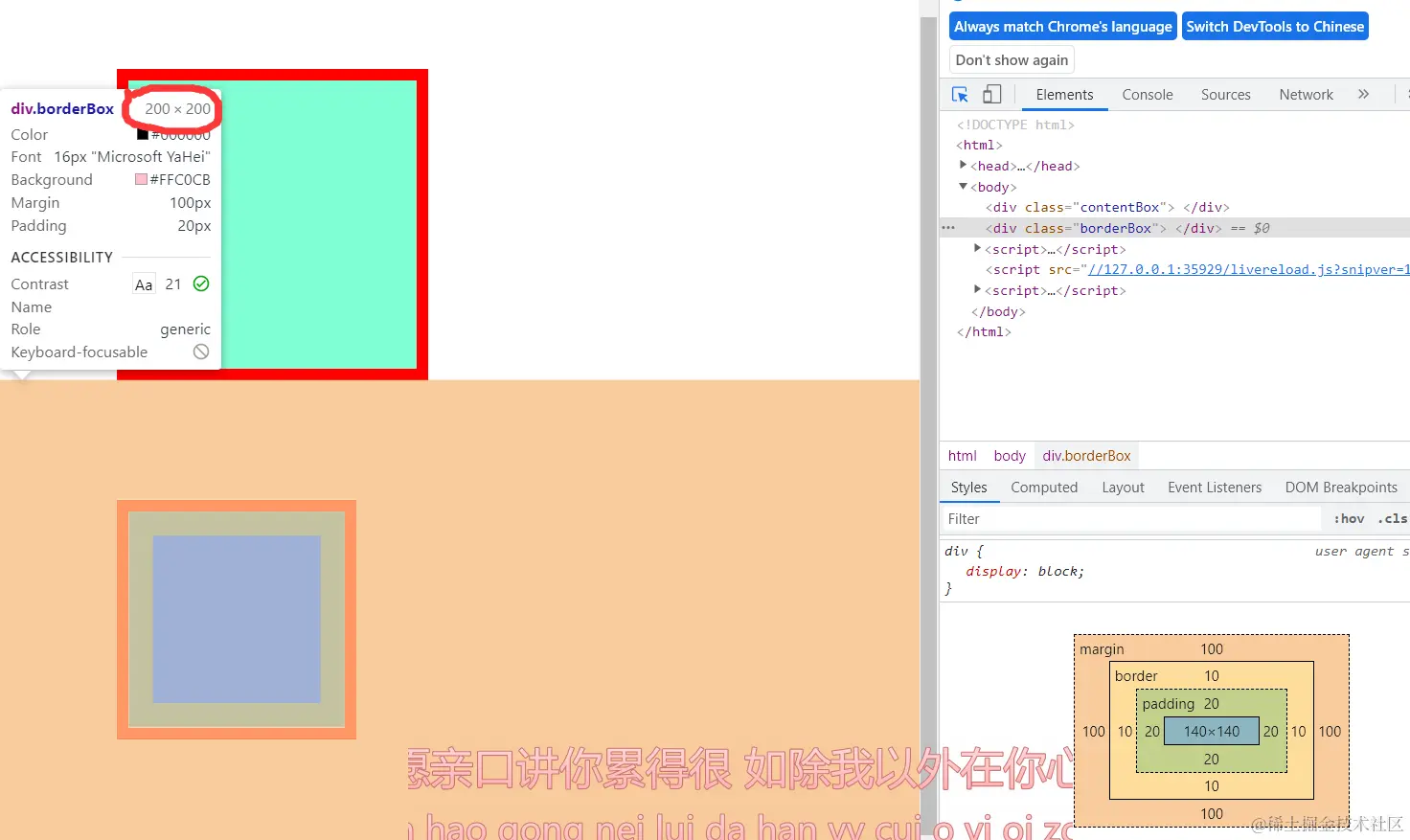Image resolution: width=1410 pixels, height=840 pixels.
Task: Click Switch DevTools to Chinese button
Action: pyautogui.click(x=1275, y=27)
